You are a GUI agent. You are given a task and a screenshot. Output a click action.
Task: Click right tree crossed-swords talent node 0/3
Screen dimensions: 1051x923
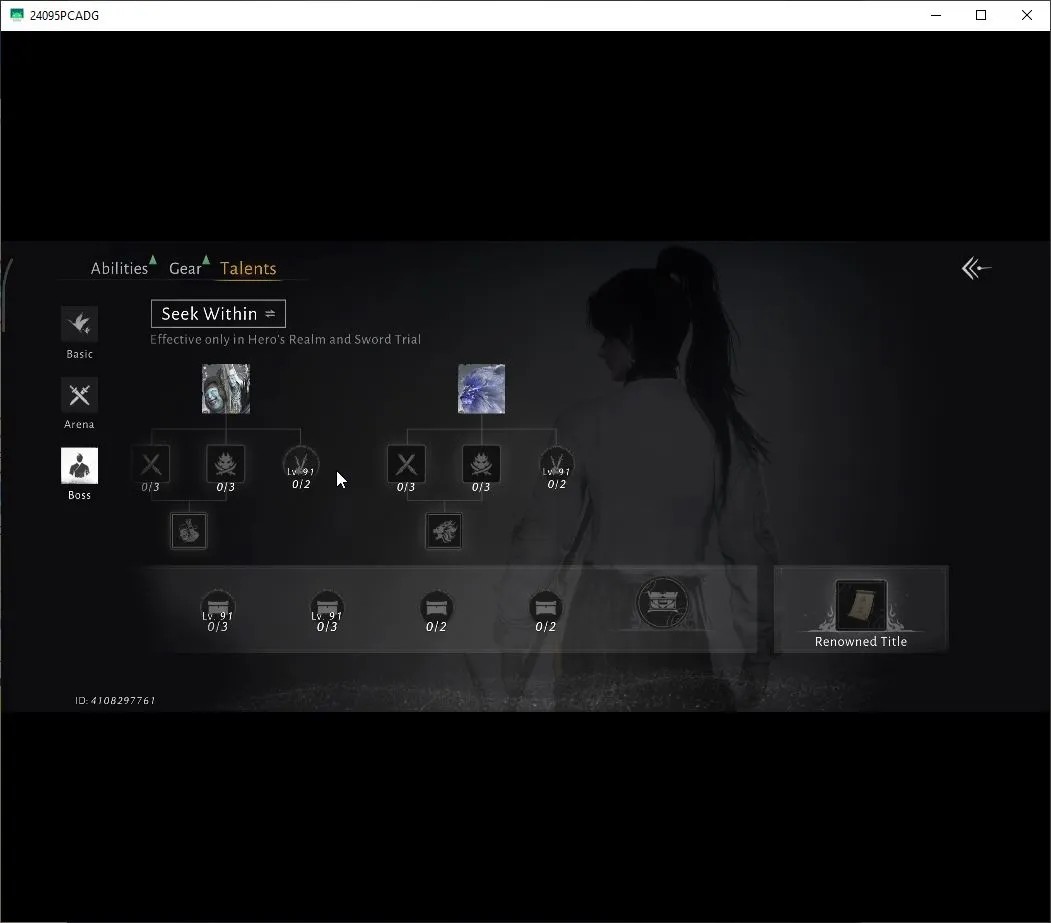click(406, 463)
